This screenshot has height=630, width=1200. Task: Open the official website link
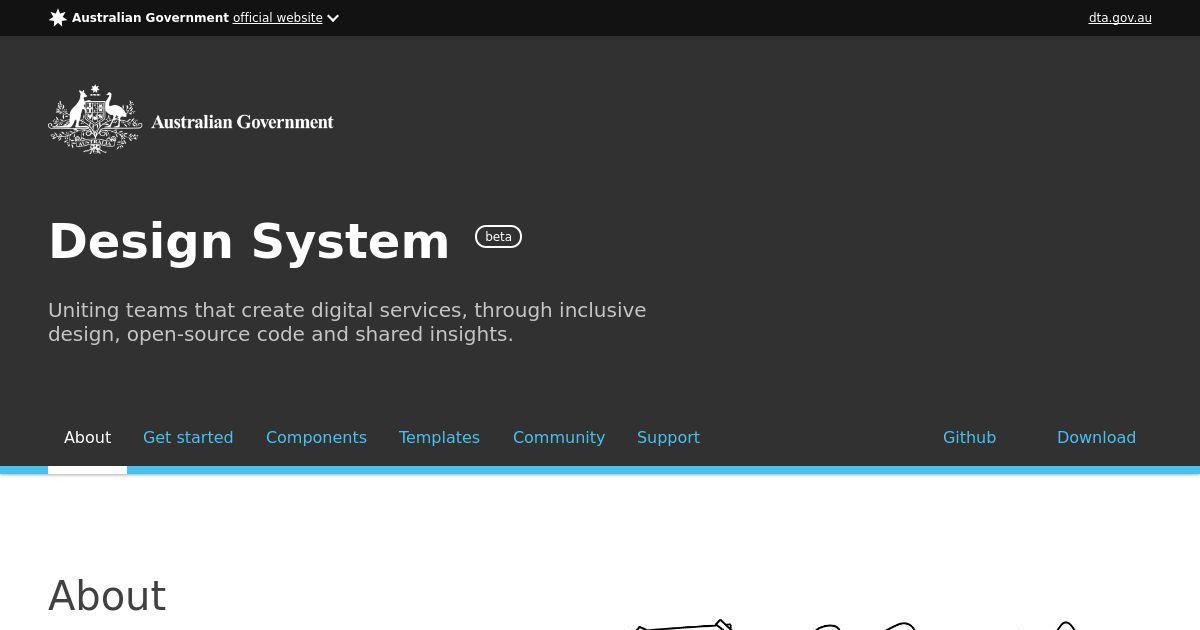tap(278, 18)
